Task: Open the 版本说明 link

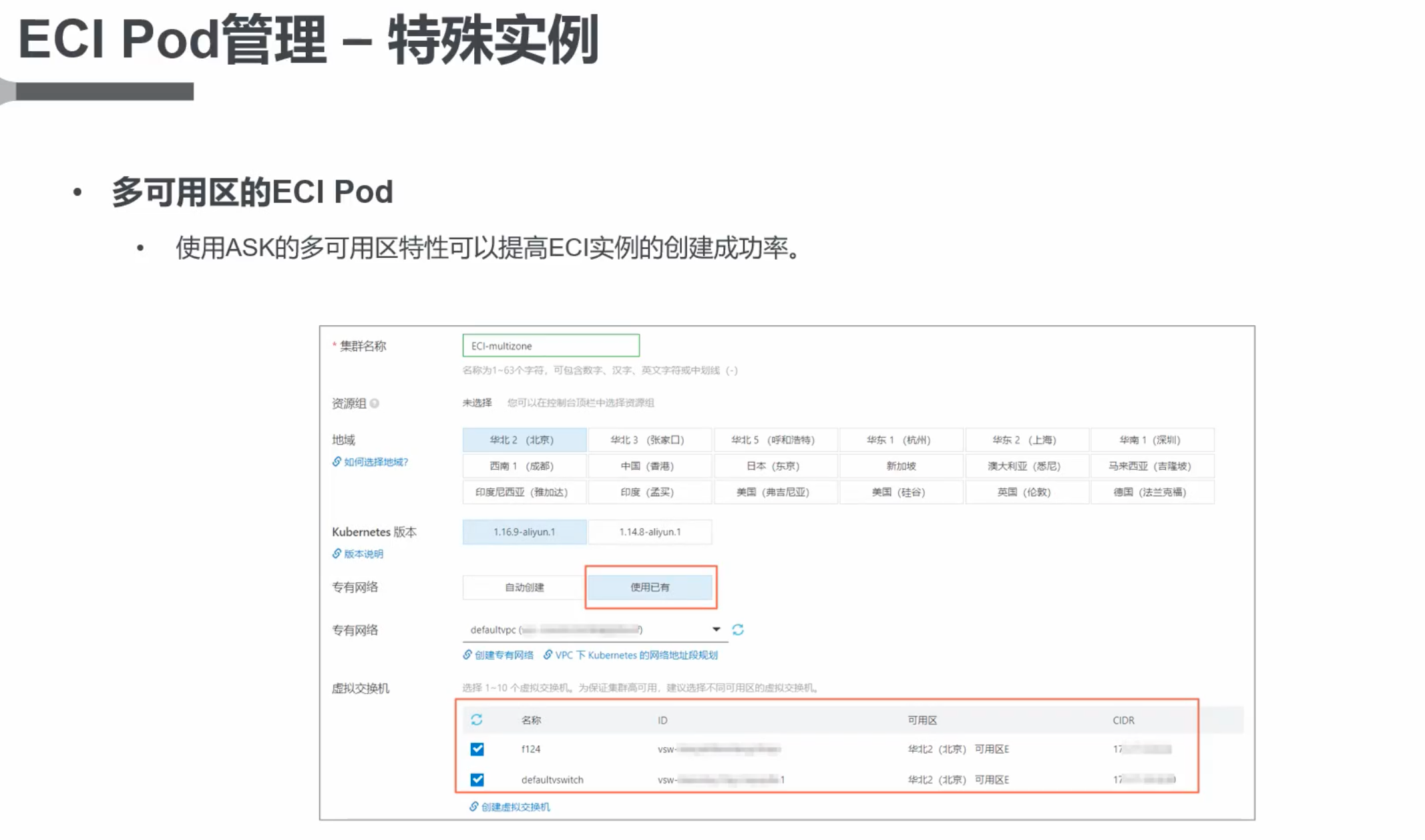Action: pyautogui.click(x=358, y=554)
